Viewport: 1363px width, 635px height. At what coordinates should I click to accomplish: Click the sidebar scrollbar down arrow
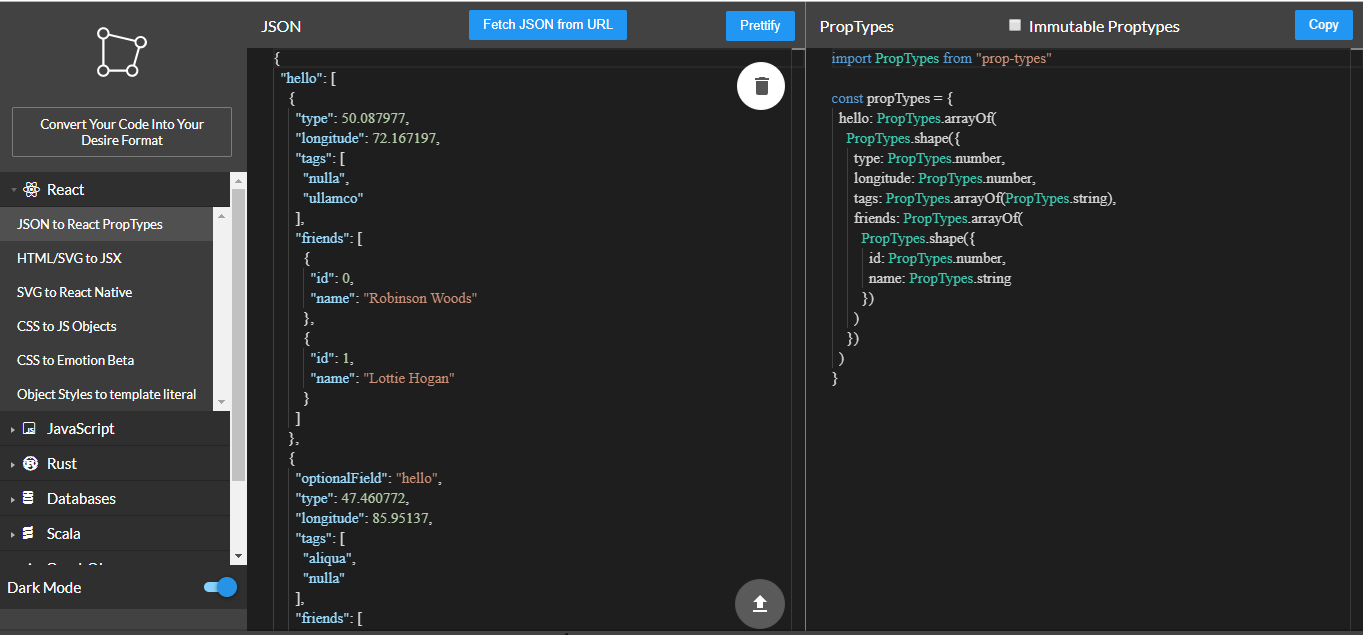point(238,556)
